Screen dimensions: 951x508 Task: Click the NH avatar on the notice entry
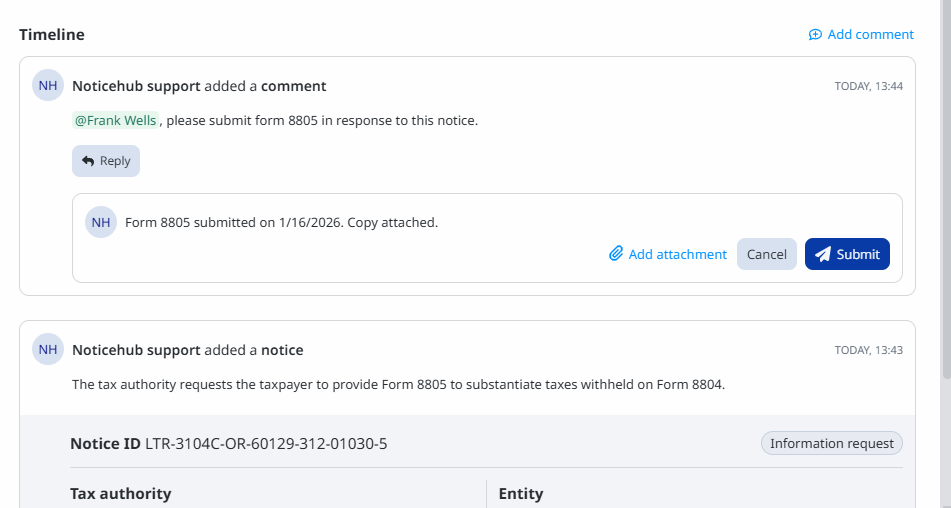click(48, 350)
